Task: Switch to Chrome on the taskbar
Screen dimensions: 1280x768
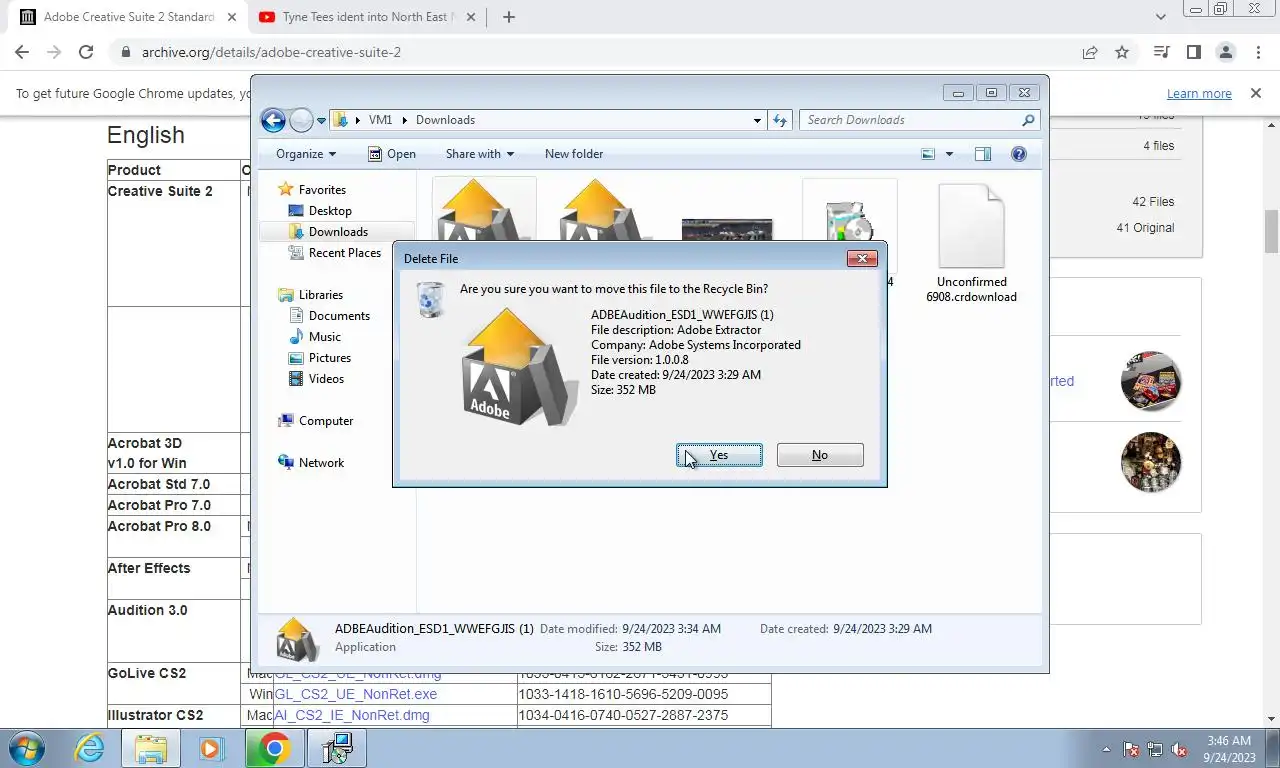Action: (x=275, y=748)
